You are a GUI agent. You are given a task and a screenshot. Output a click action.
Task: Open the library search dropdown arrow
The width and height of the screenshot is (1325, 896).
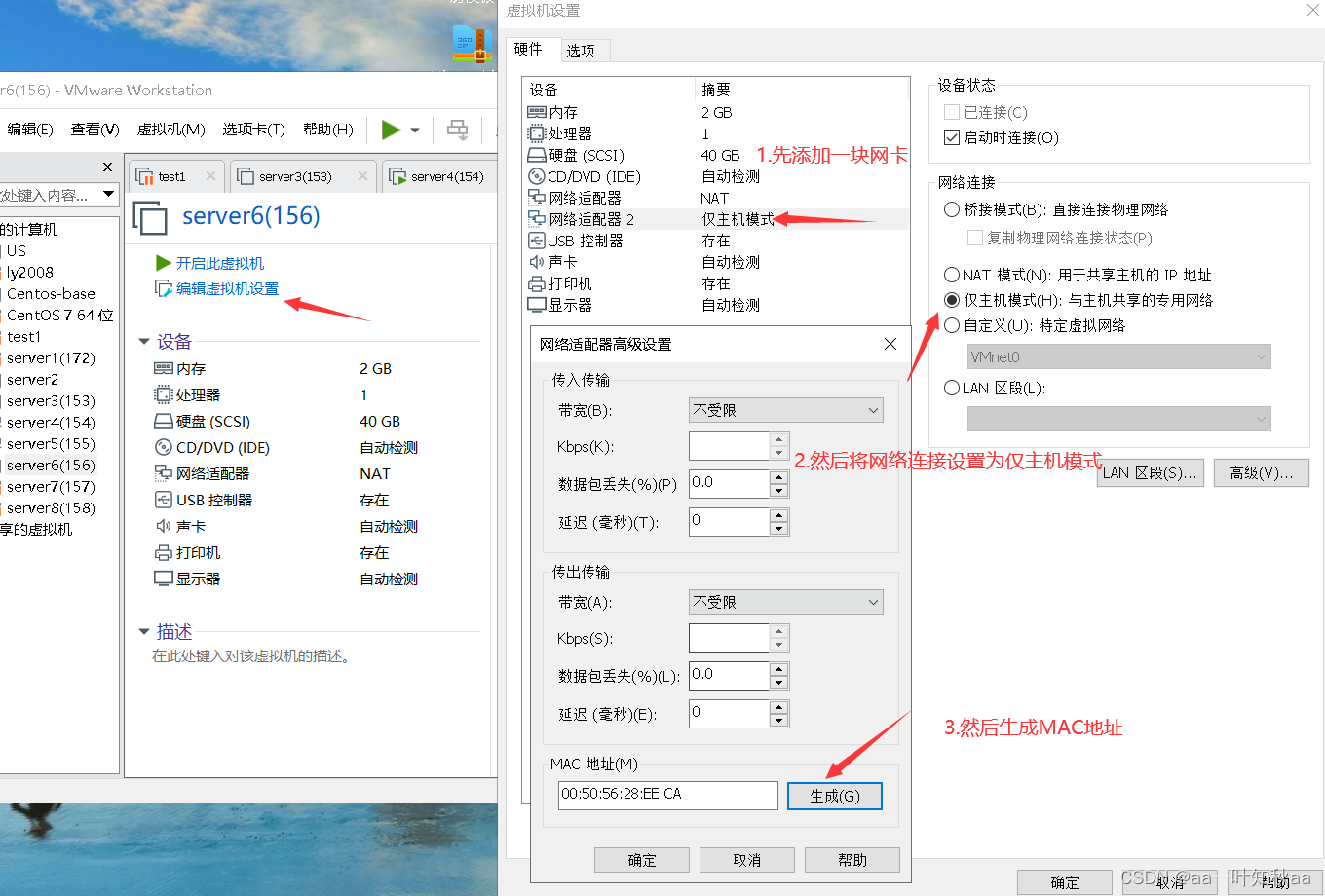109,194
